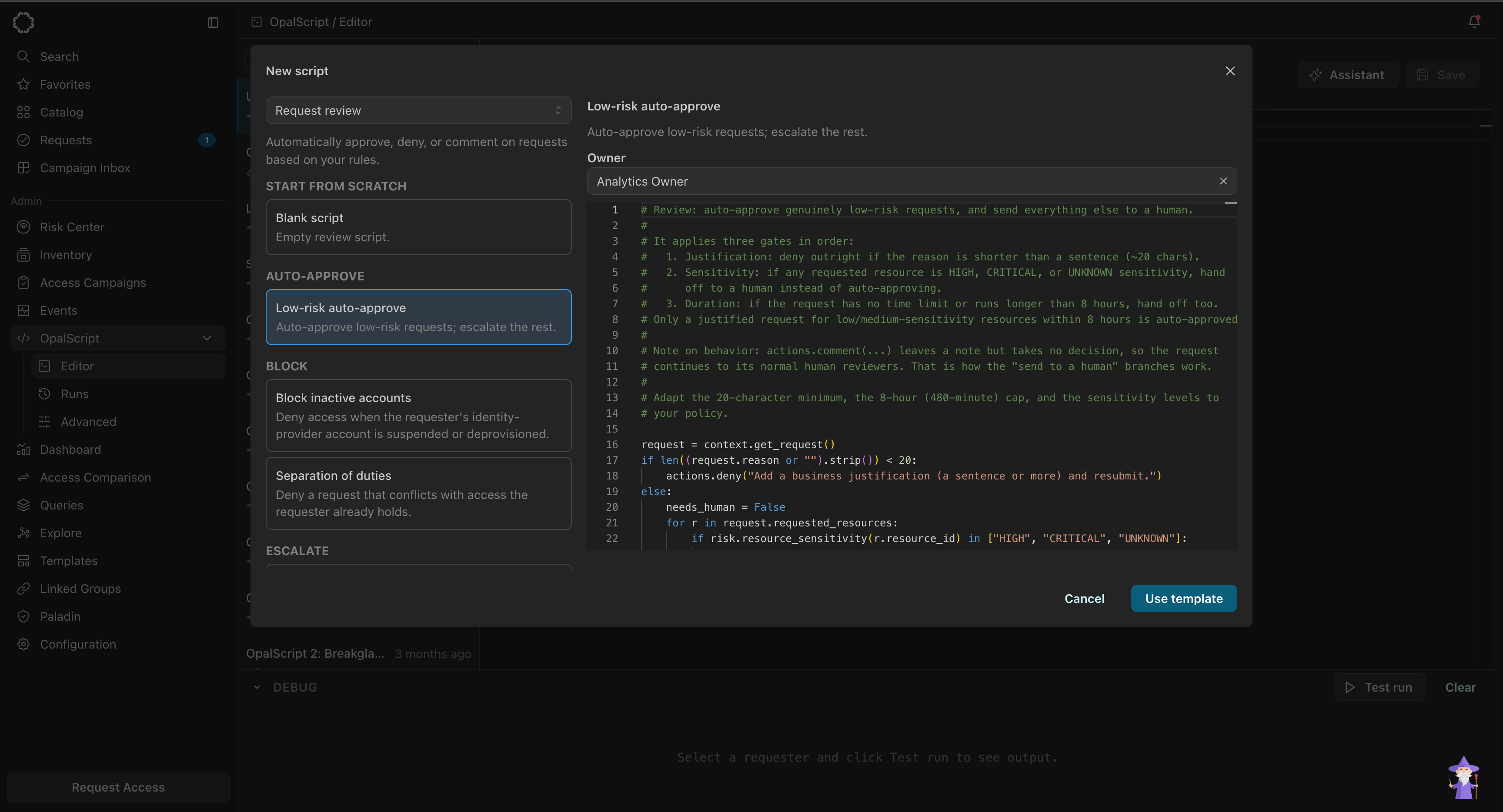Click the Test run button
This screenshot has height=812, width=1503.
[1379, 687]
